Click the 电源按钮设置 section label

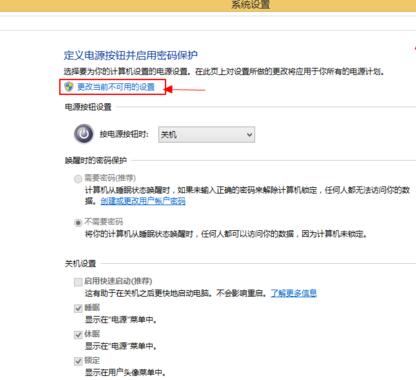pos(88,107)
